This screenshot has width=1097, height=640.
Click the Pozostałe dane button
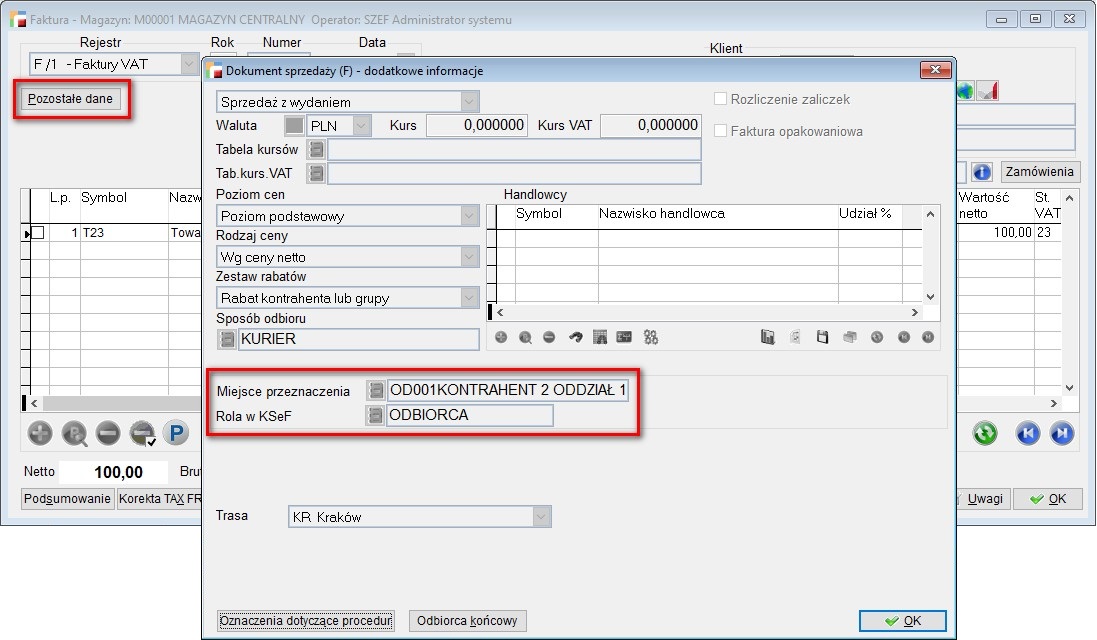tap(70, 99)
